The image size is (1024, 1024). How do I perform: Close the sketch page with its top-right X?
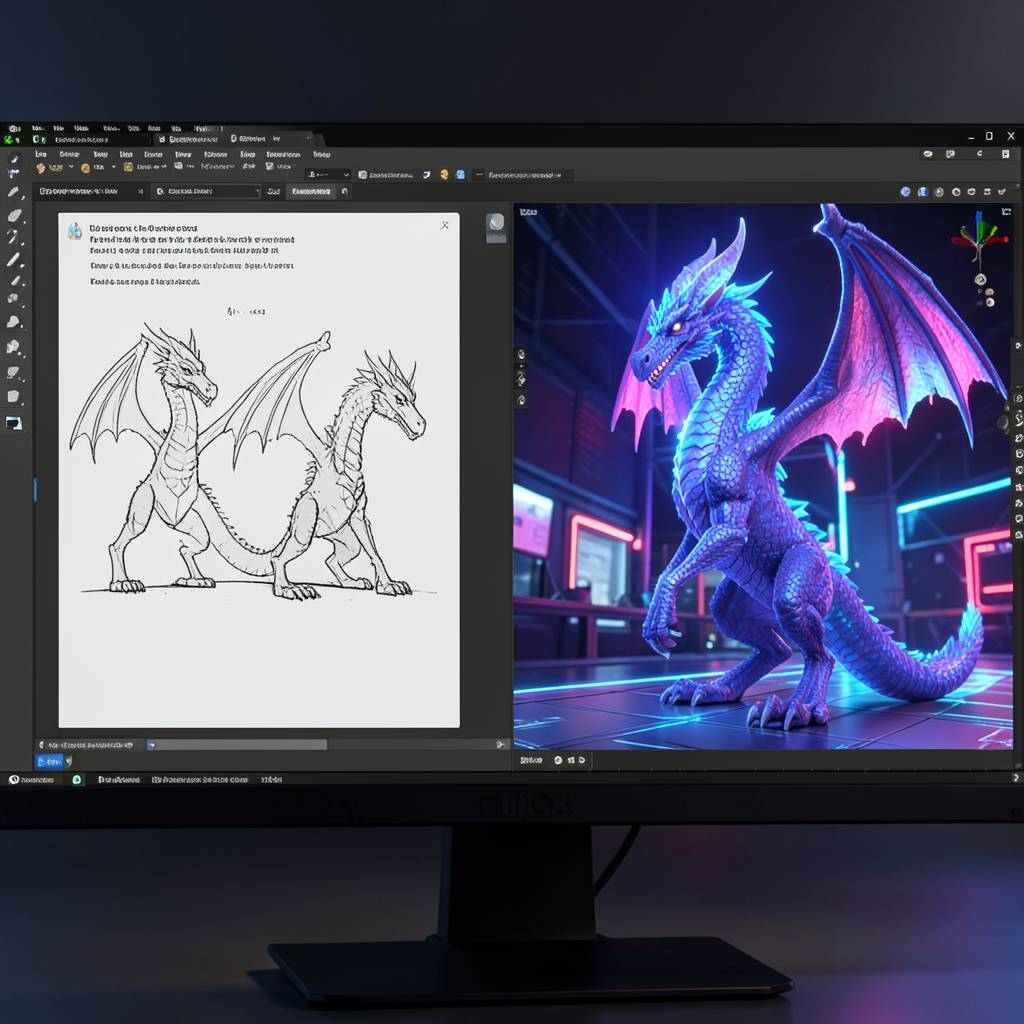coord(445,225)
